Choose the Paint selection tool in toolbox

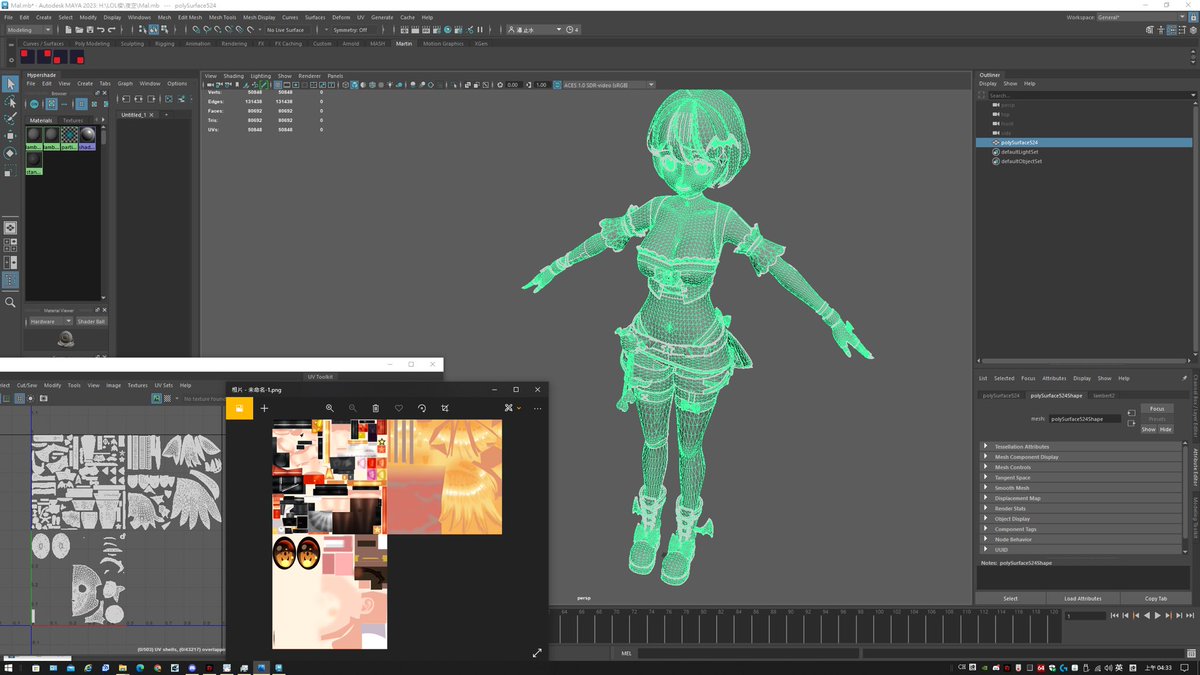pyautogui.click(x=10, y=118)
